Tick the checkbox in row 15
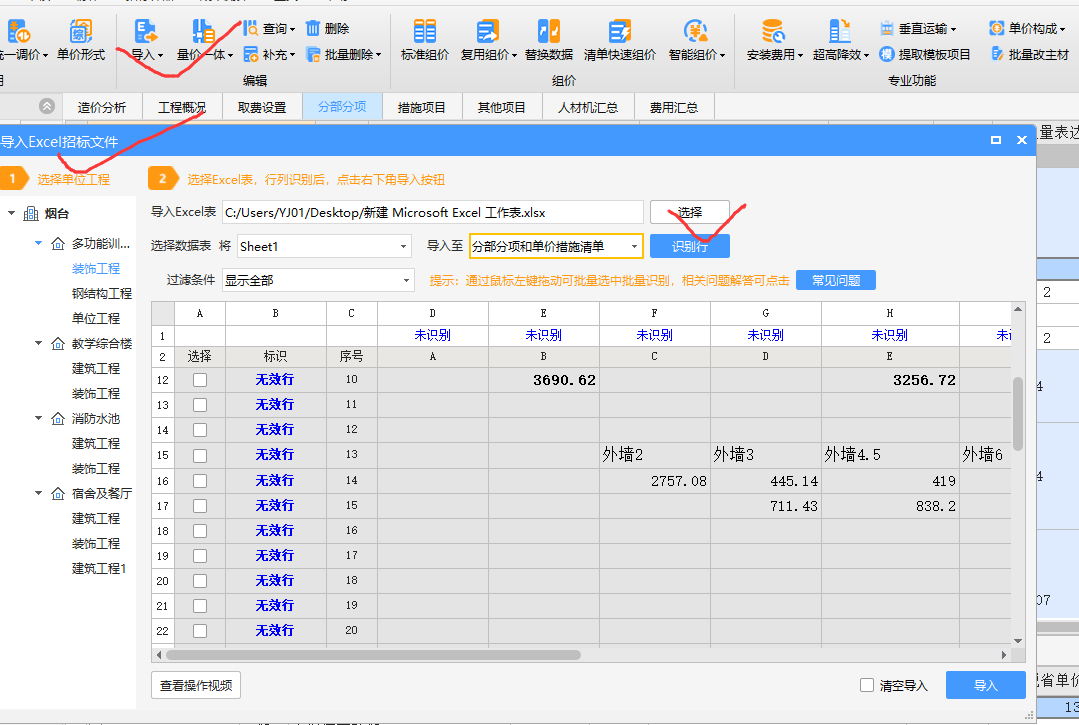1079x725 pixels. tap(200, 455)
